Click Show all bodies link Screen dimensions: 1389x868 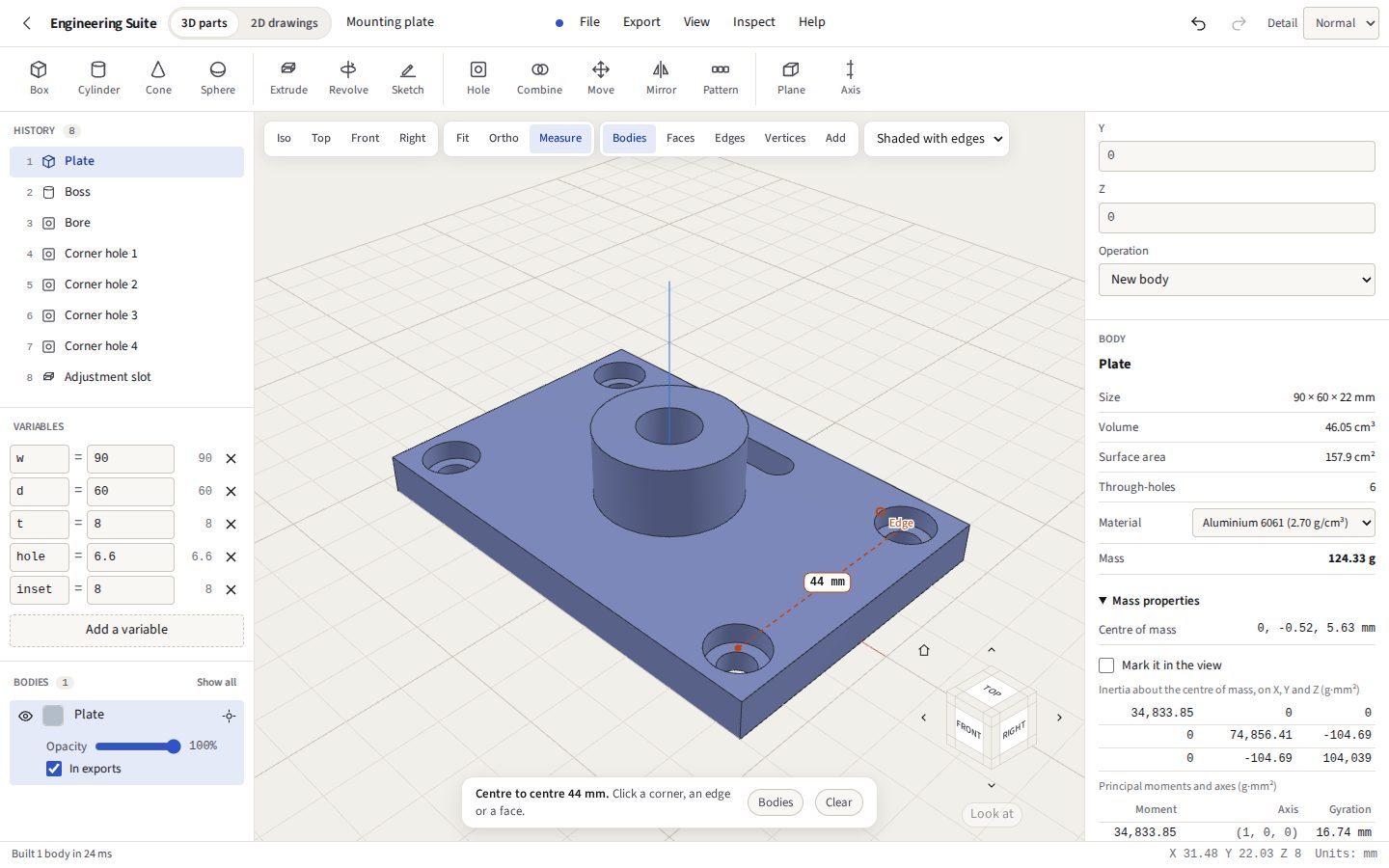[216, 683]
